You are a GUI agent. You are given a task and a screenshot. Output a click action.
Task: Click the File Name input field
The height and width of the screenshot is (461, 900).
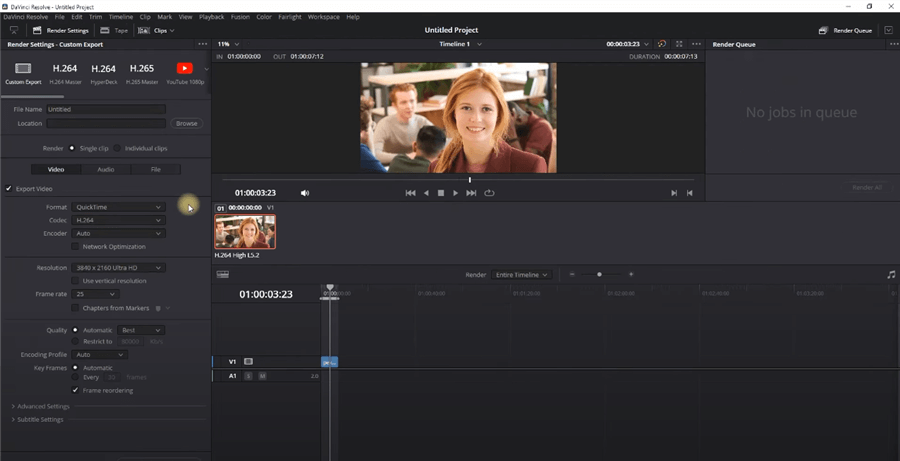point(106,109)
